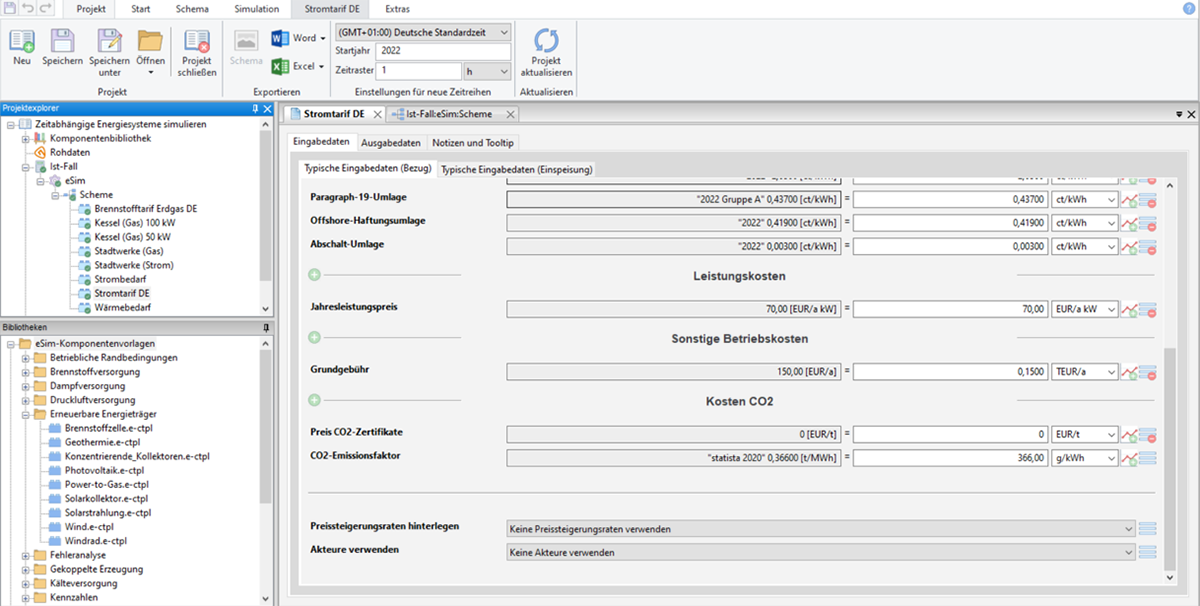Expand the Dampfversorgung library folder
The height and width of the screenshot is (606, 1200).
click(x=26, y=386)
